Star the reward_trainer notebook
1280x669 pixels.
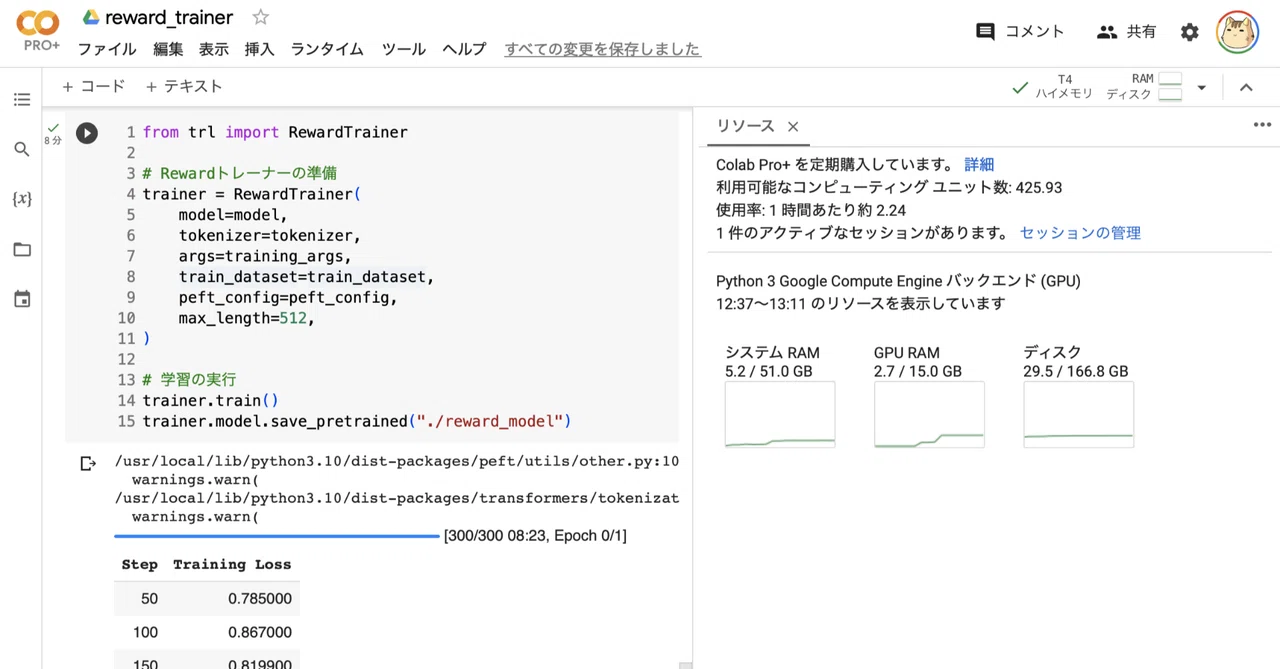(x=261, y=17)
